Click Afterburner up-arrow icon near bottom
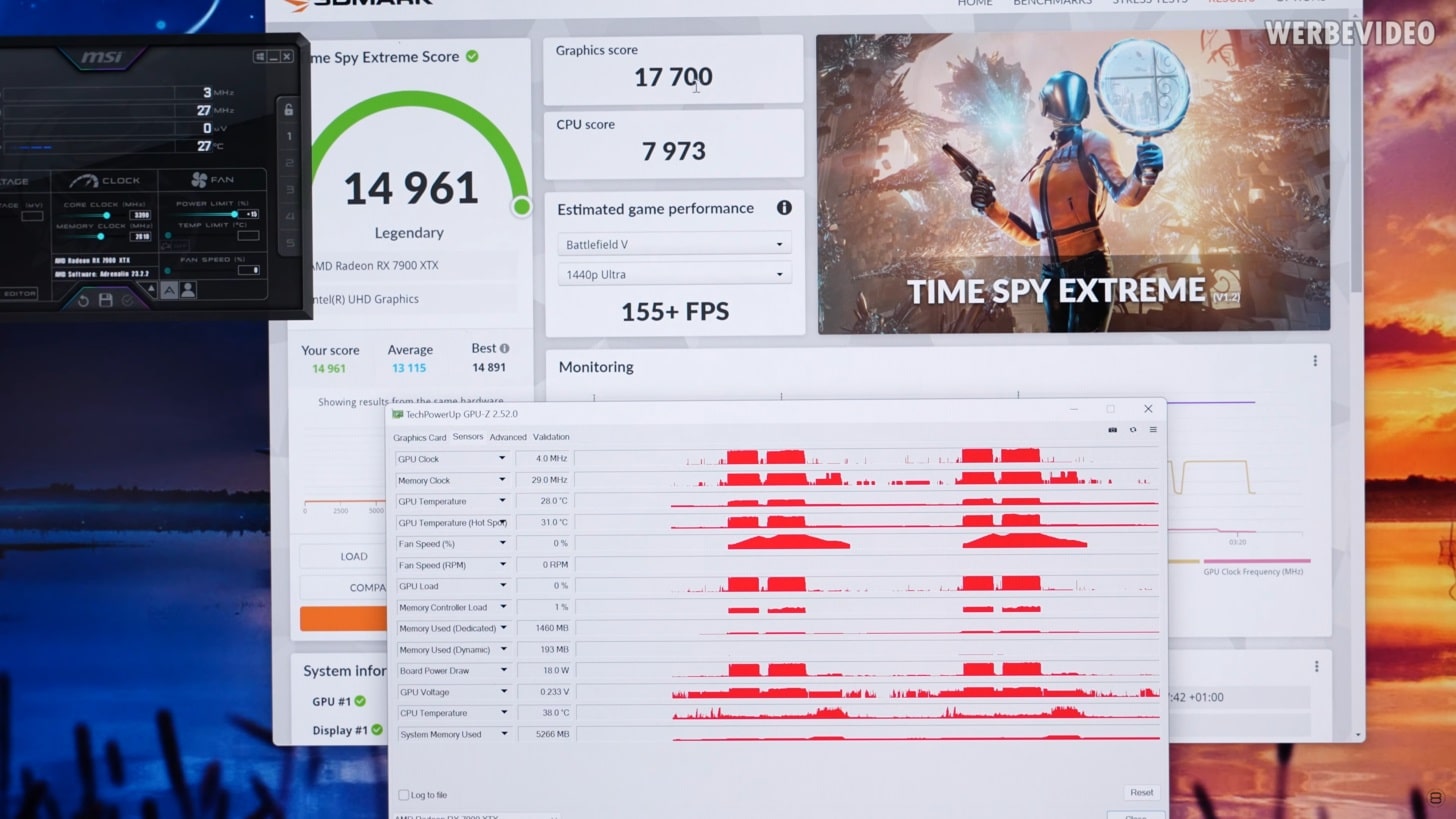 click(x=152, y=290)
